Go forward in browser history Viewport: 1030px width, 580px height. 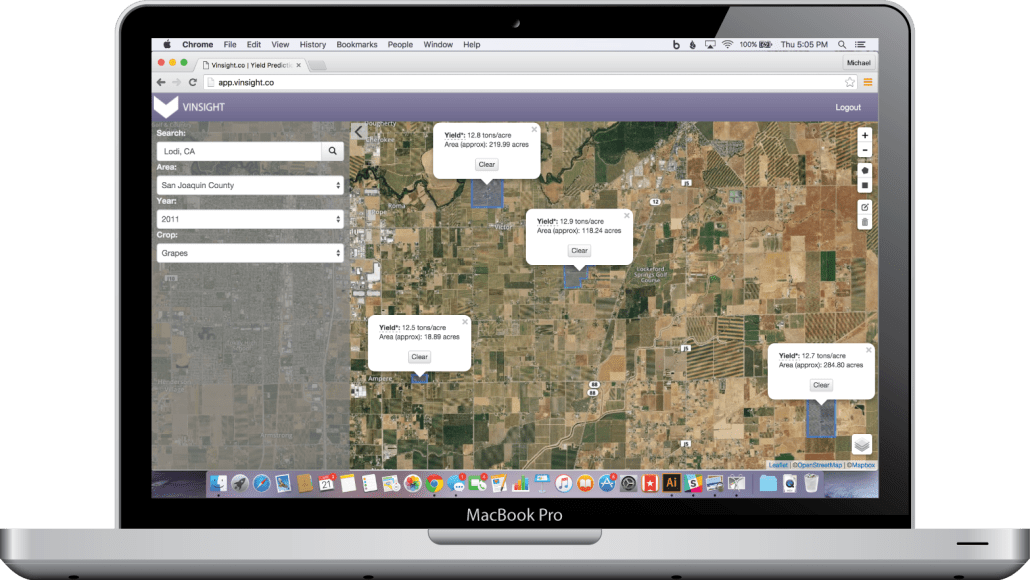click(x=176, y=82)
